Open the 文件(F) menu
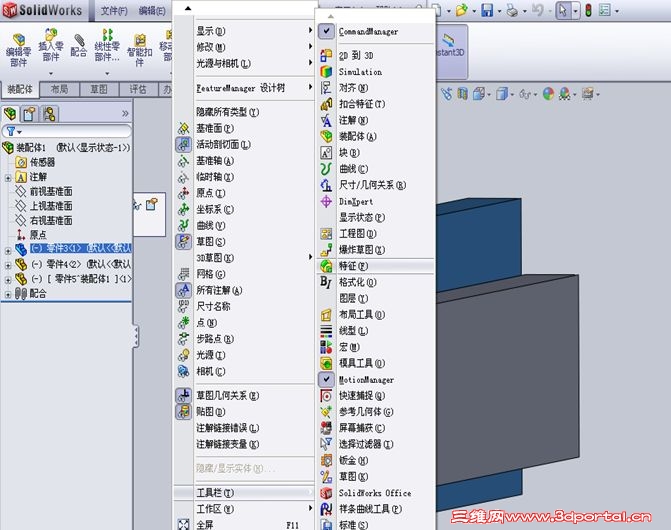 pos(113,11)
